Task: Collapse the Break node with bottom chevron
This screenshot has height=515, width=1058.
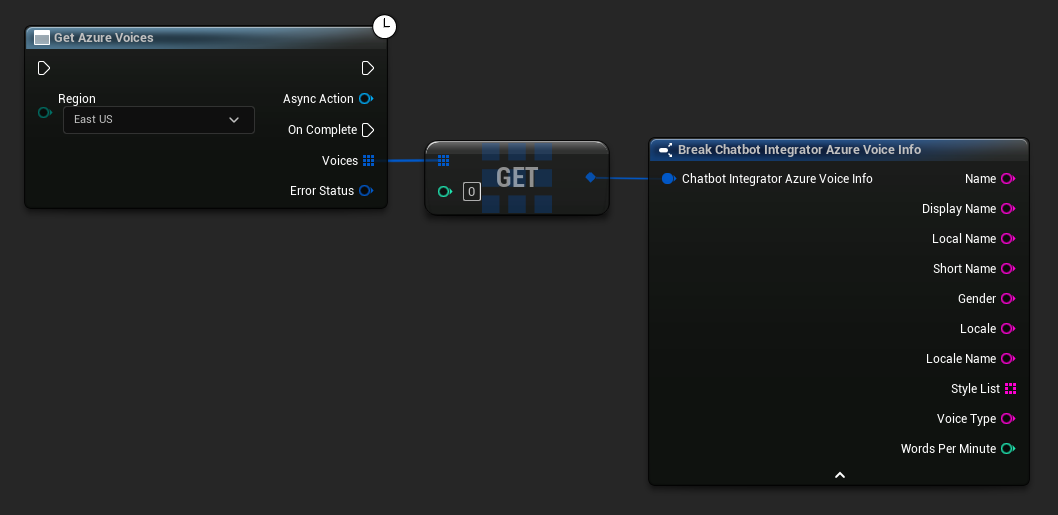Action: pos(839,475)
